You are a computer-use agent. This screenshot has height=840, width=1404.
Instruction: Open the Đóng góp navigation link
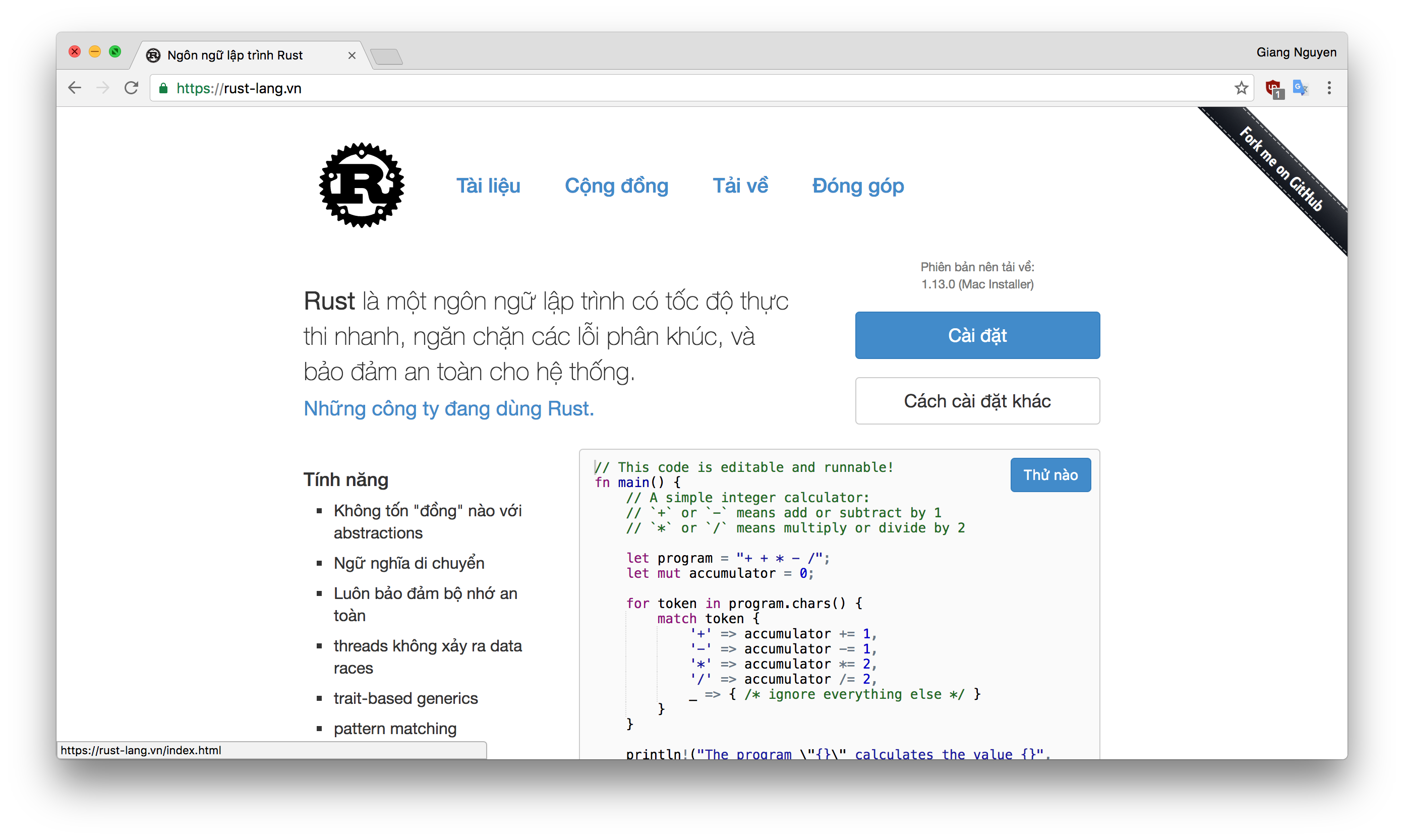pos(858,186)
